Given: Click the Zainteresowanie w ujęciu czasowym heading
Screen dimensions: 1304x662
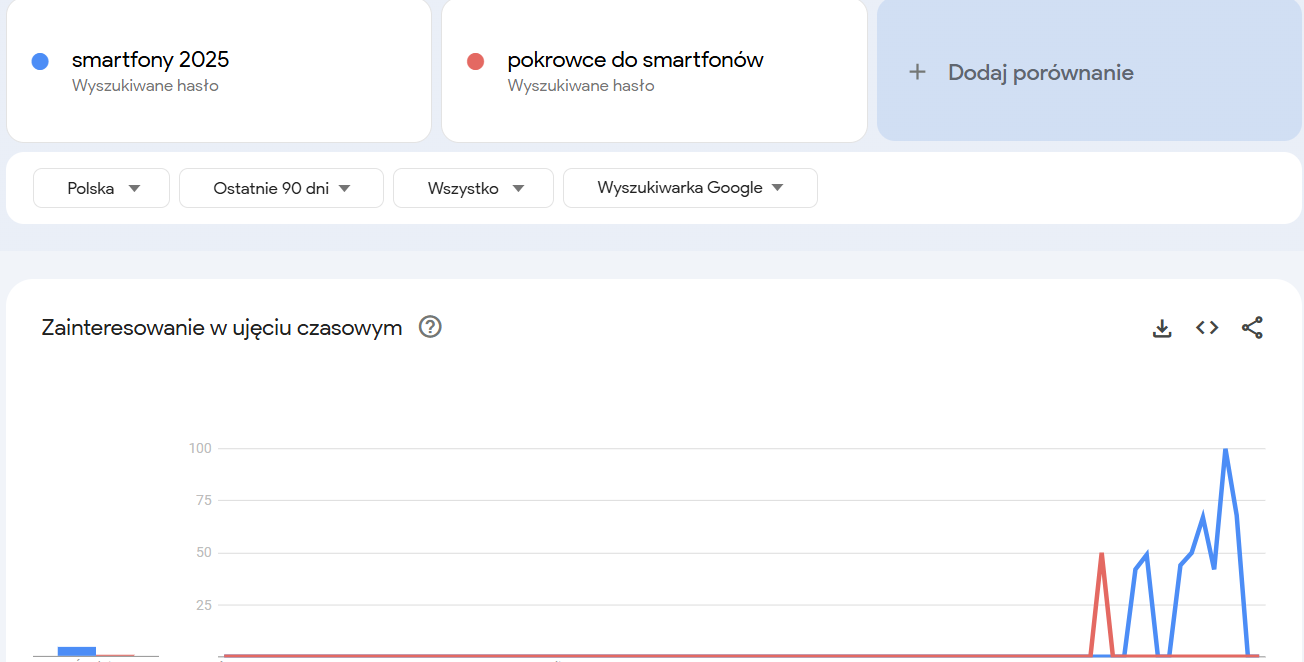Looking at the screenshot, I should [x=222, y=328].
